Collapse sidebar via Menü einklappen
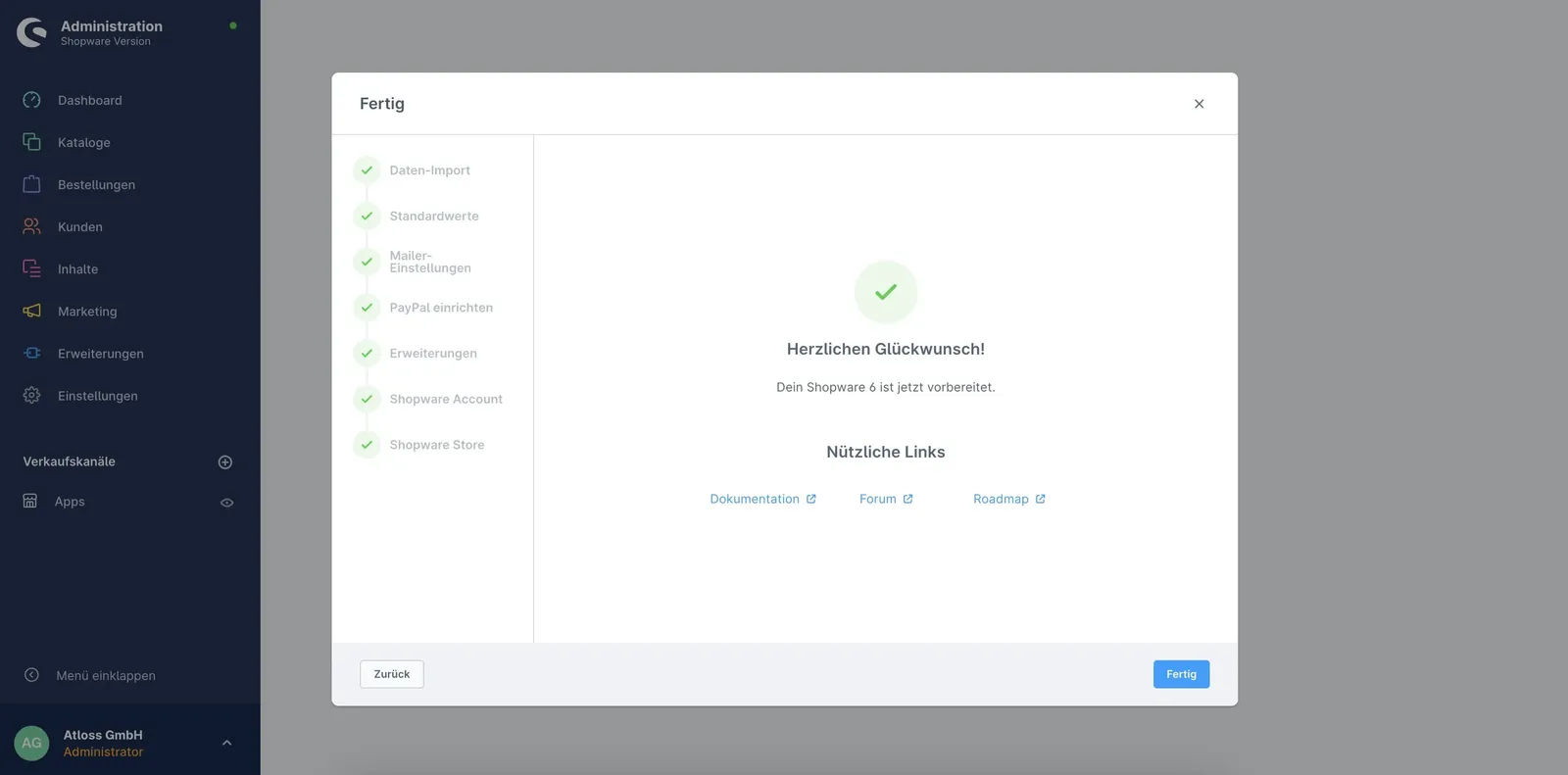This screenshot has width=1568, height=775. coord(106,675)
